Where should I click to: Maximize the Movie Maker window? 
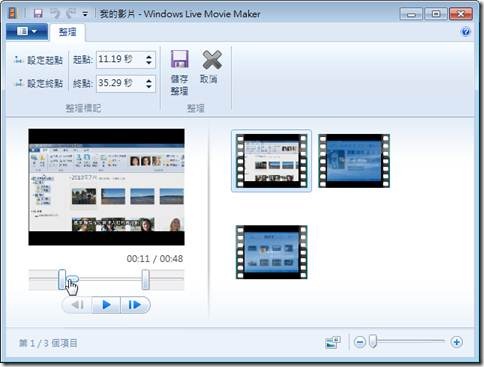coord(436,14)
